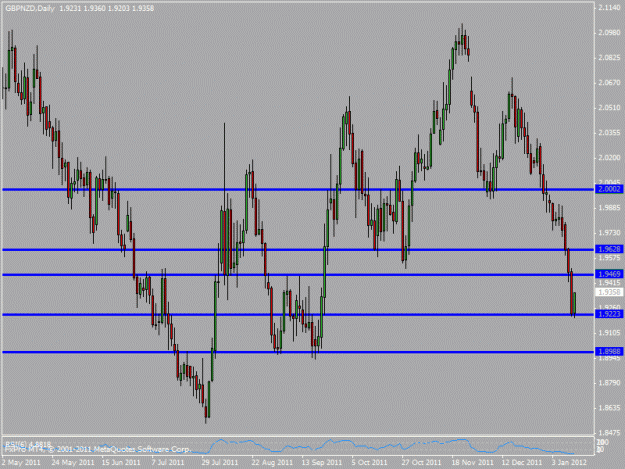
Task: Click the 29 Jul 2011 date label
Action: 220,463
